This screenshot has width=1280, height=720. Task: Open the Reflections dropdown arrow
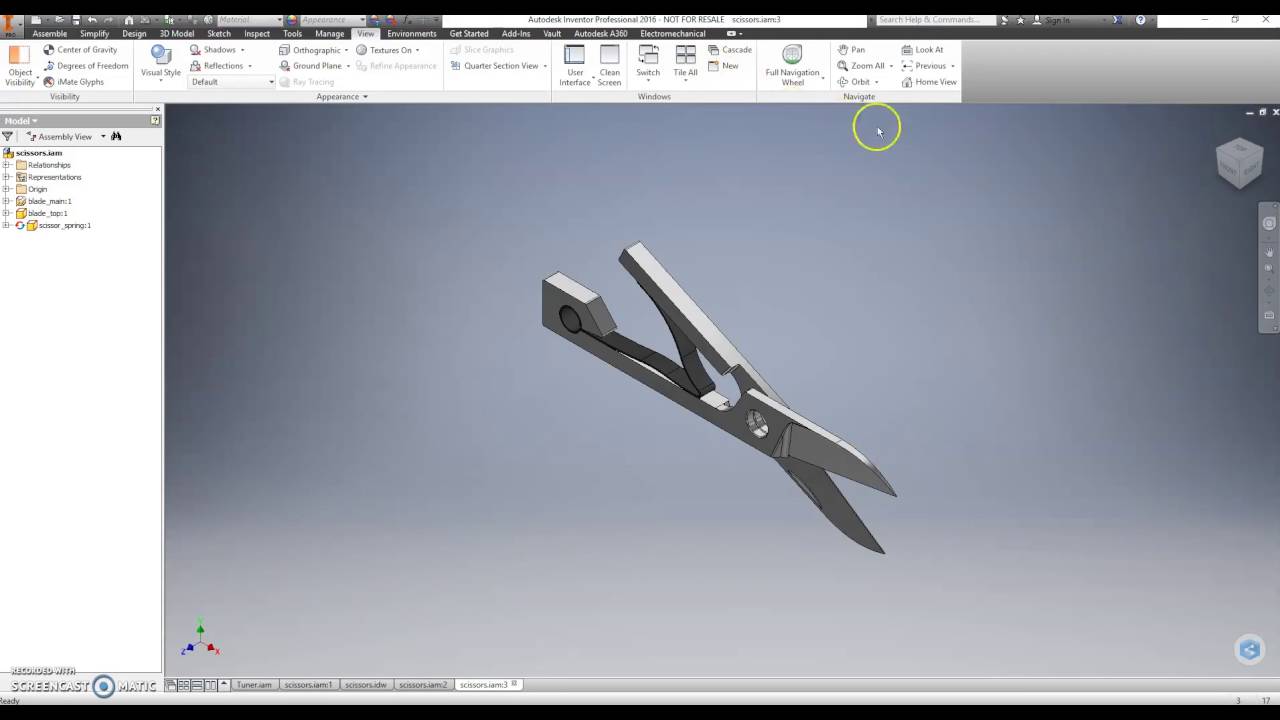point(249,66)
